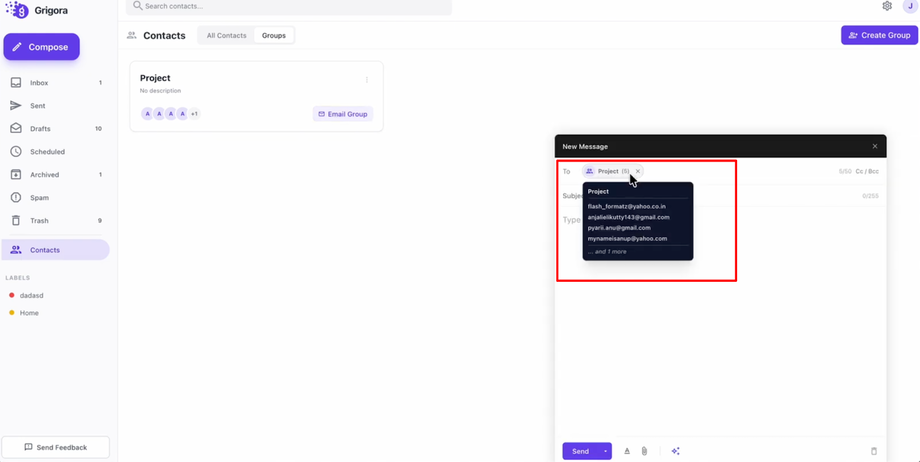
Task: Click the Send button
Action: point(580,451)
